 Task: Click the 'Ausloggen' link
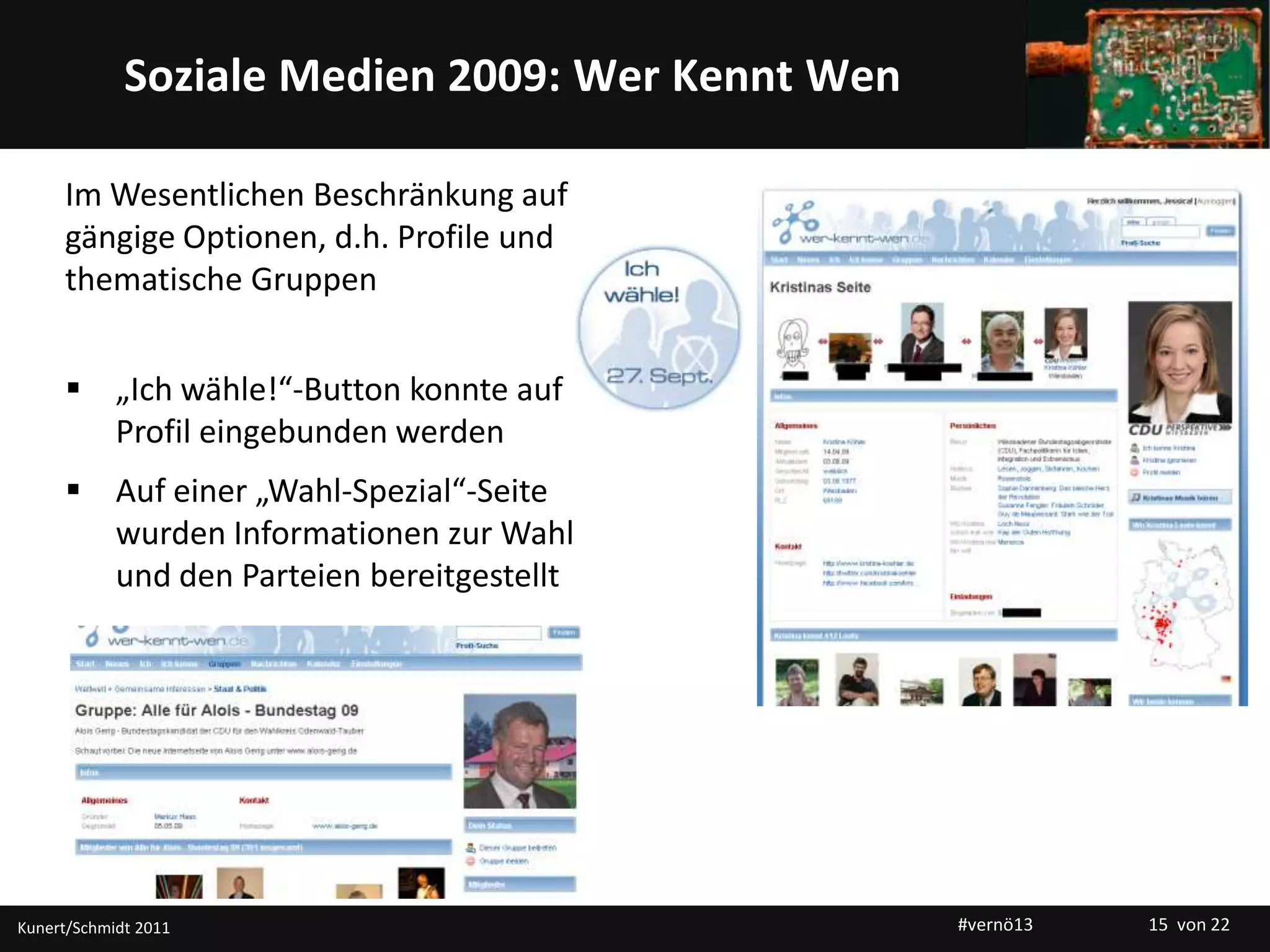[x=1216, y=201]
